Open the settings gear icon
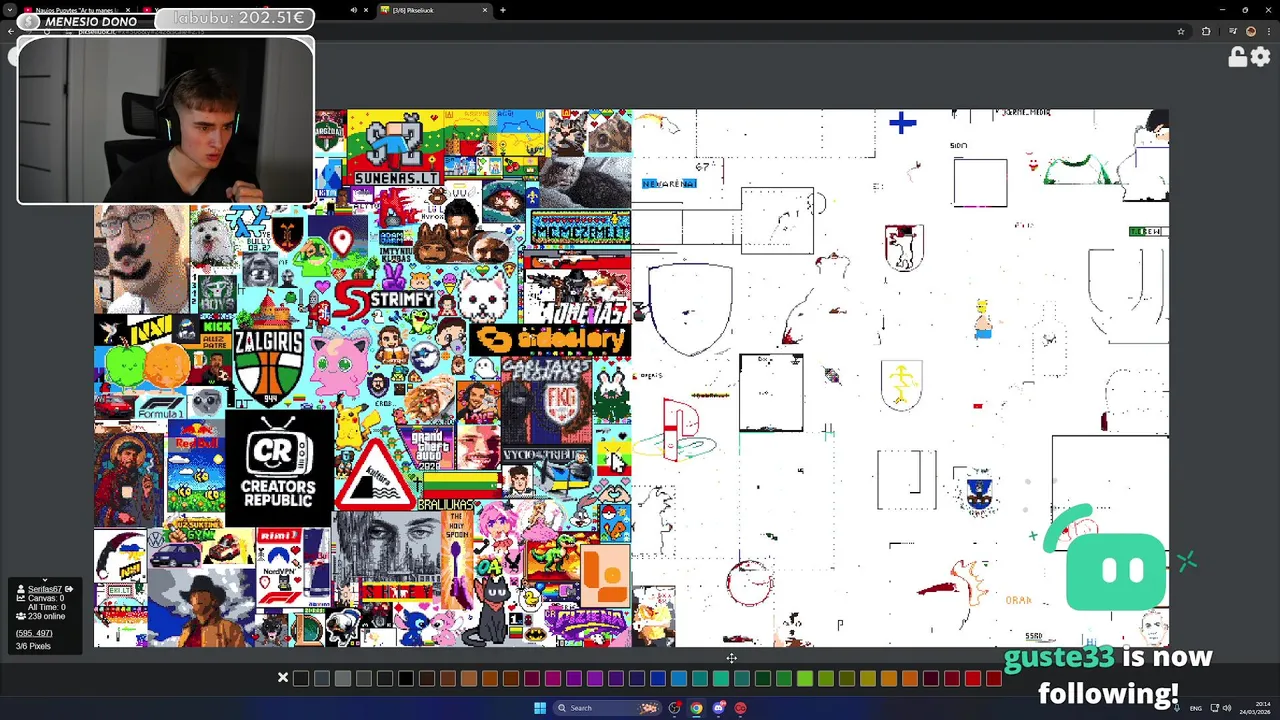1280x720 pixels. pyautogui.click(x=1260, y=57)
